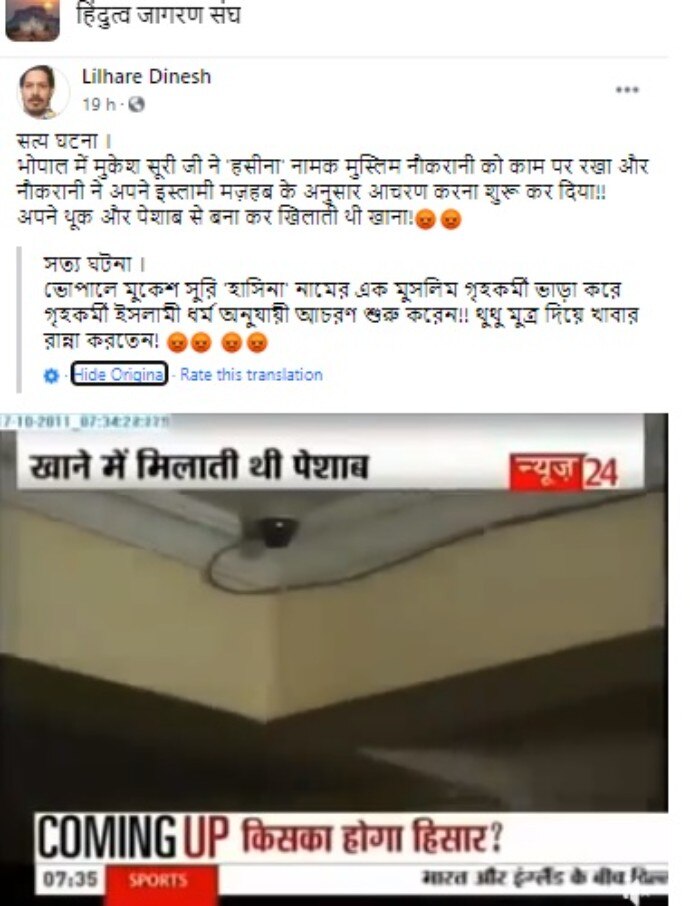The image size is (690, 906).
Task: Select the Hide Original link
Action: click(120, 374)
